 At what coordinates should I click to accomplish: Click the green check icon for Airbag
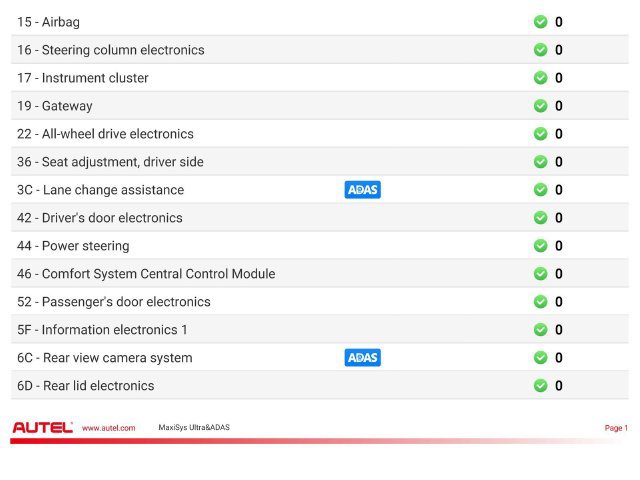click(540, 22)
